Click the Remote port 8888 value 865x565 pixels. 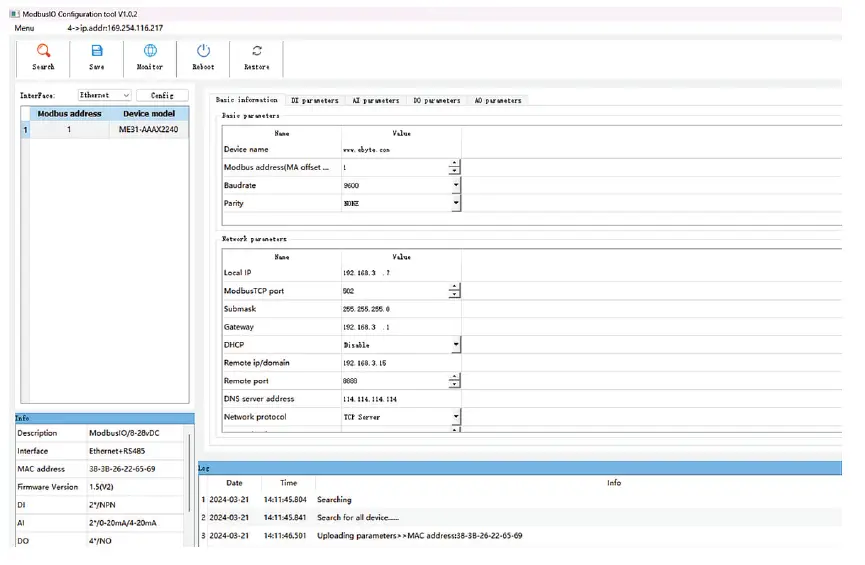[x=350, y=381]
